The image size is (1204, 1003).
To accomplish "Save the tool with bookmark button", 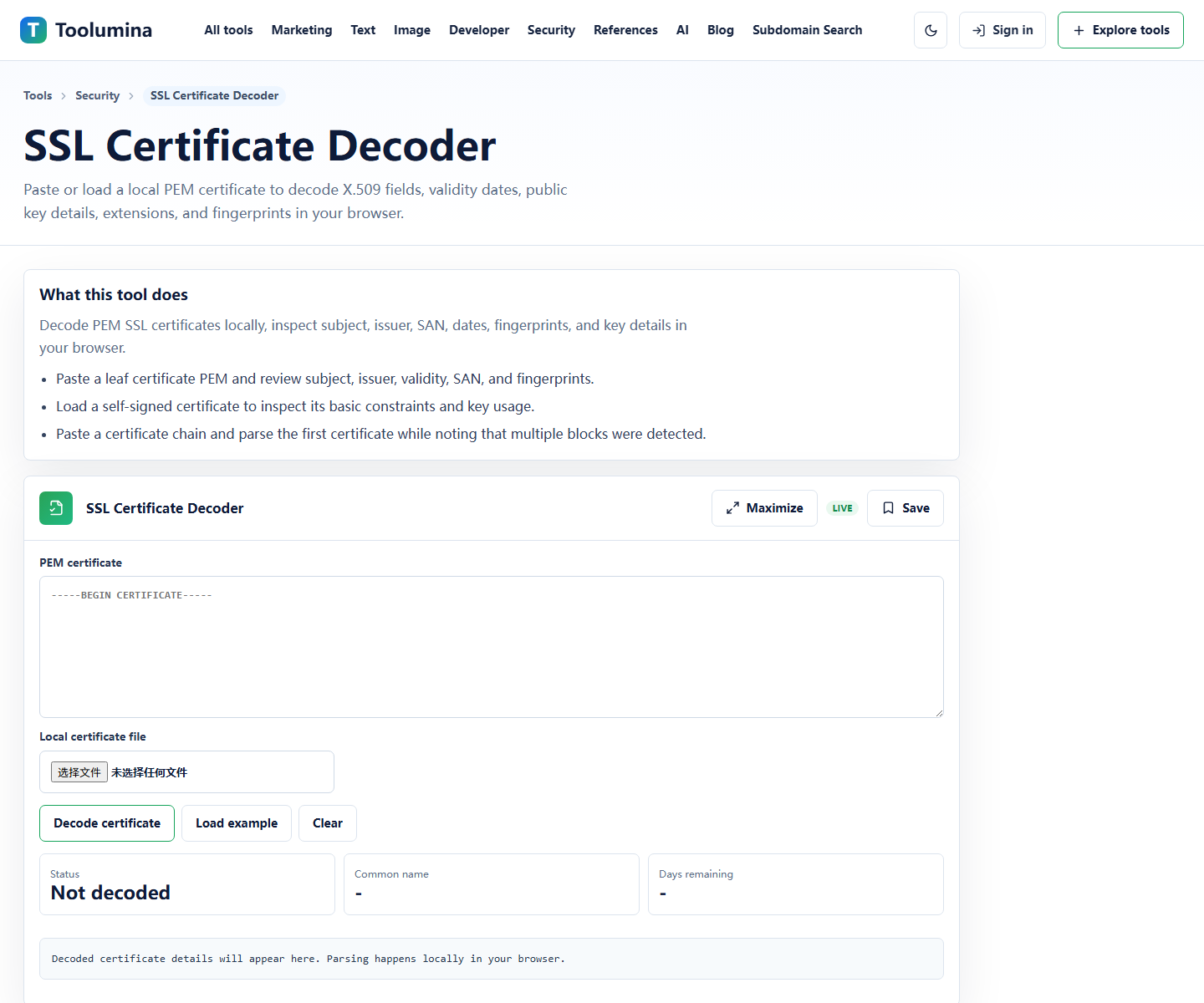I will 906,508.
